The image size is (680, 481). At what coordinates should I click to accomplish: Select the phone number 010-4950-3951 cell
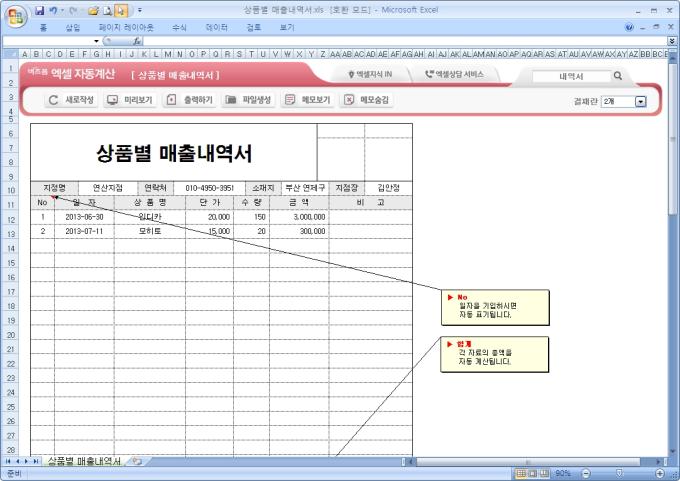coord(209,188)
